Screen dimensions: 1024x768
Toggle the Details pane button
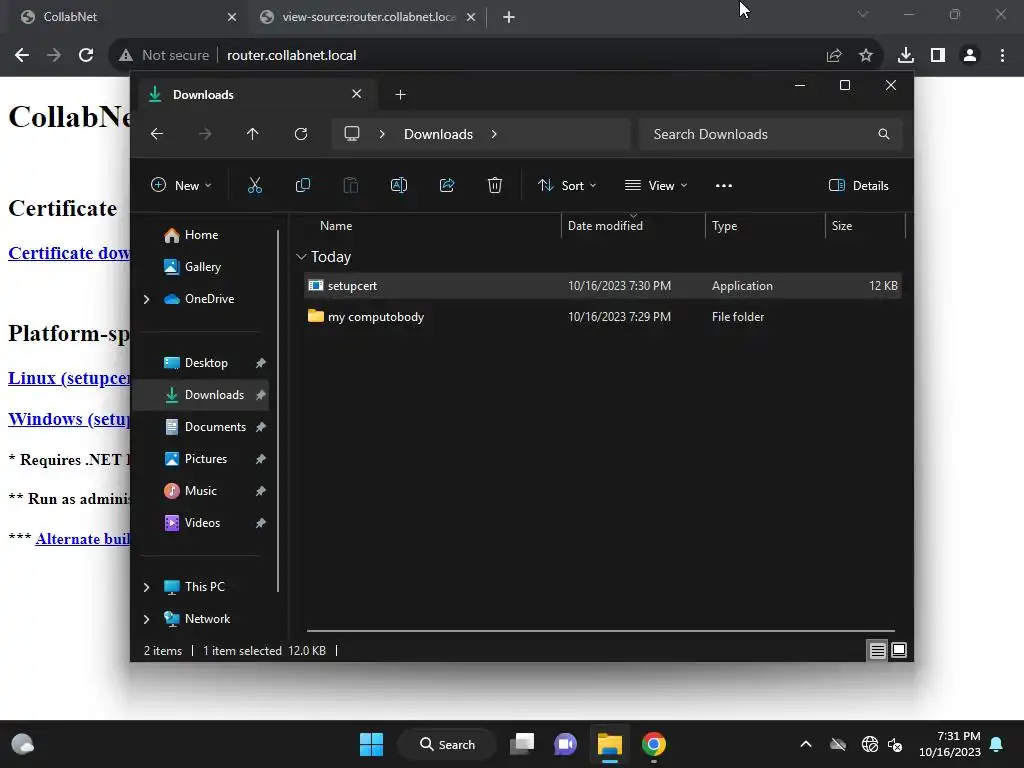point(858,185)
